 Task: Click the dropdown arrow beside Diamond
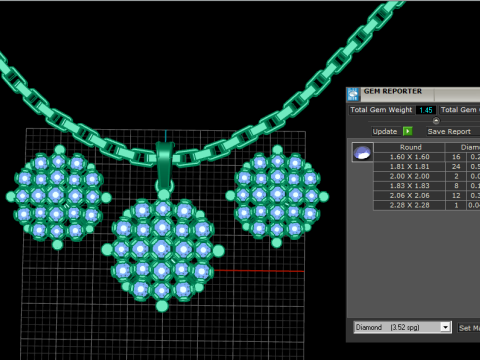[445, 327]
